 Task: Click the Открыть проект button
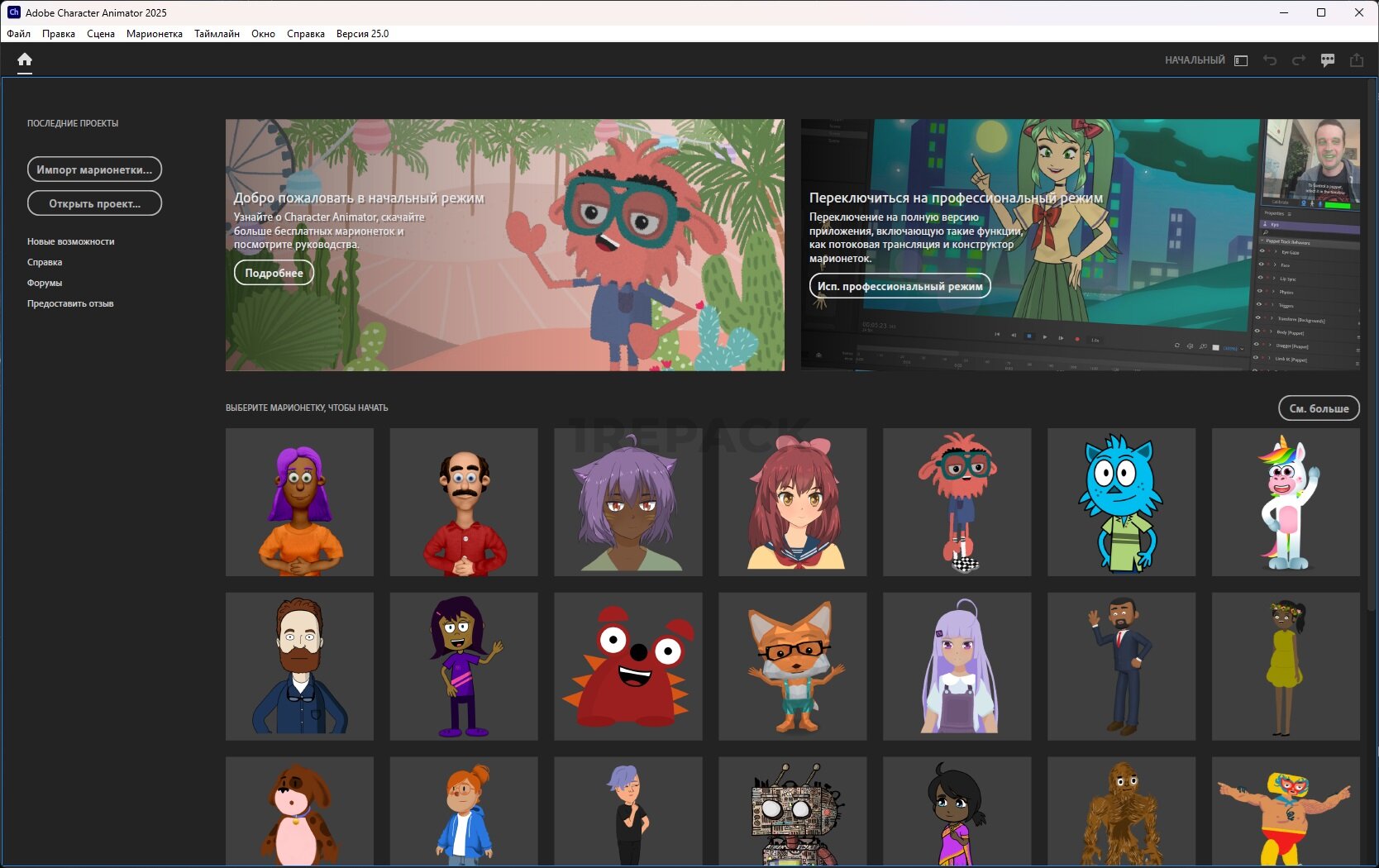point(94,203)
